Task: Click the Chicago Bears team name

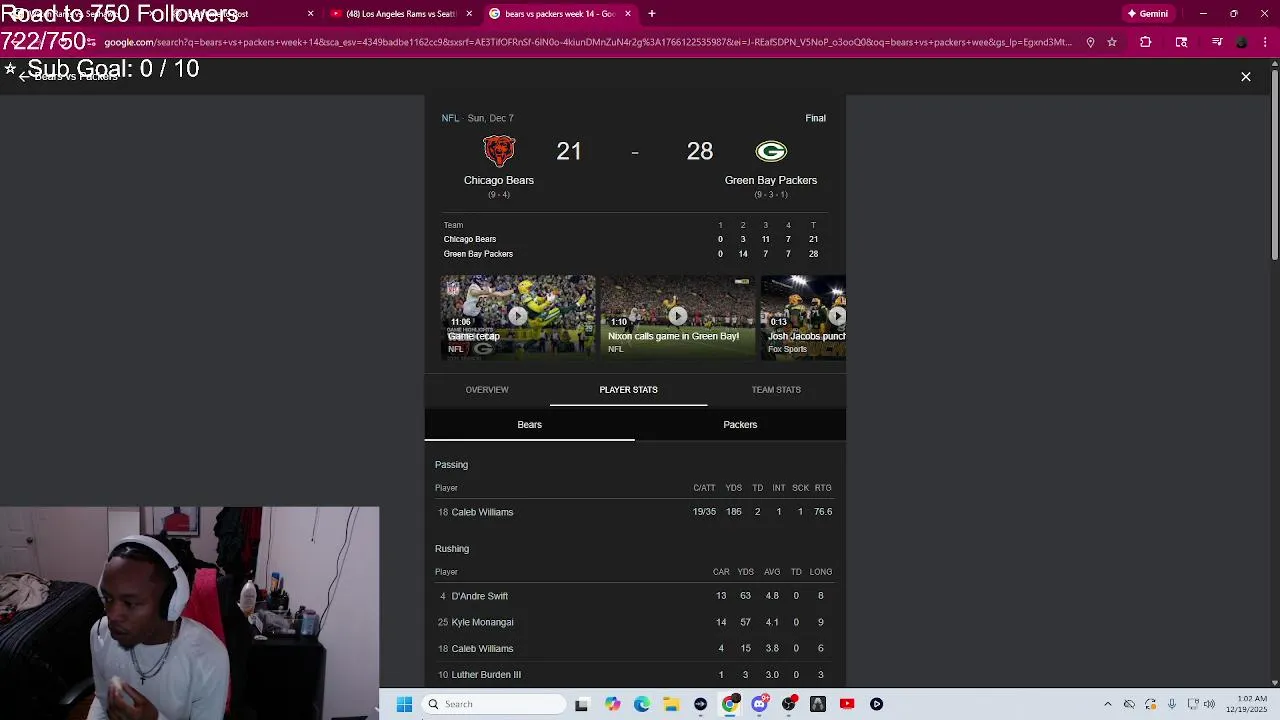Action: [499, 180]
